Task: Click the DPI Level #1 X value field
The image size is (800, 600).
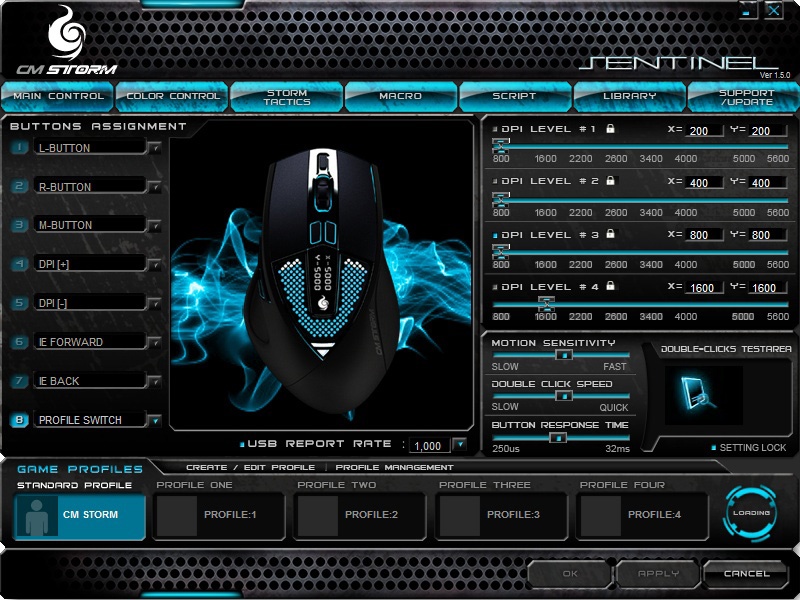Action: [x=704, y=131]
